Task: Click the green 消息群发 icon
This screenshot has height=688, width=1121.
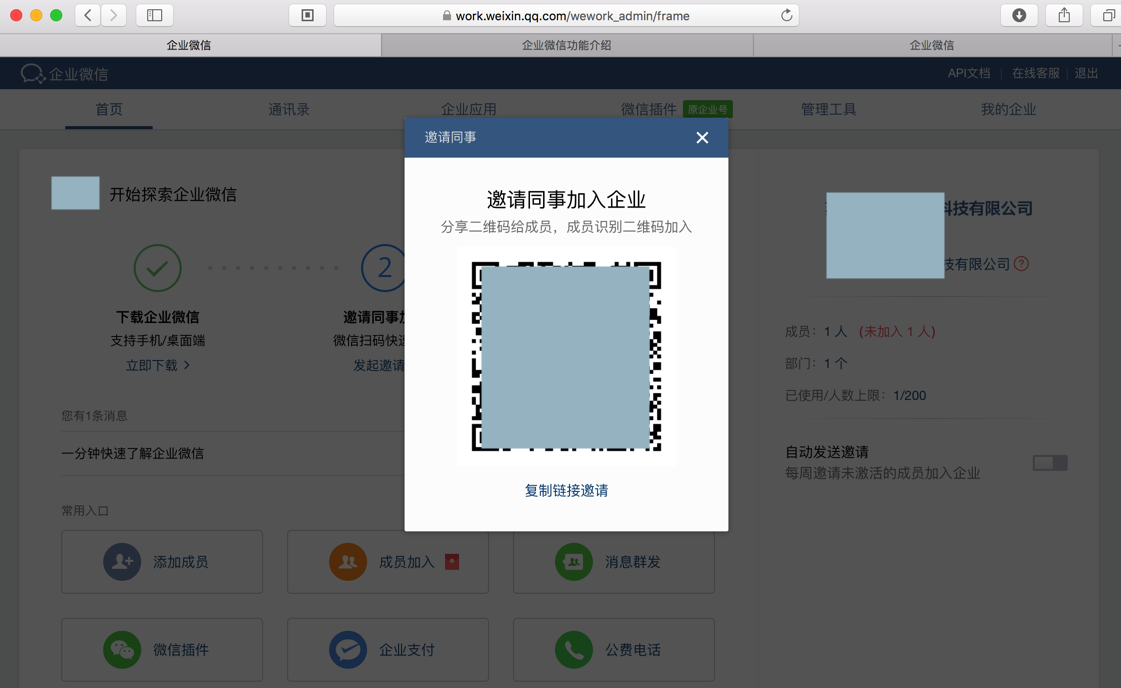Action: tap(574, 562)
